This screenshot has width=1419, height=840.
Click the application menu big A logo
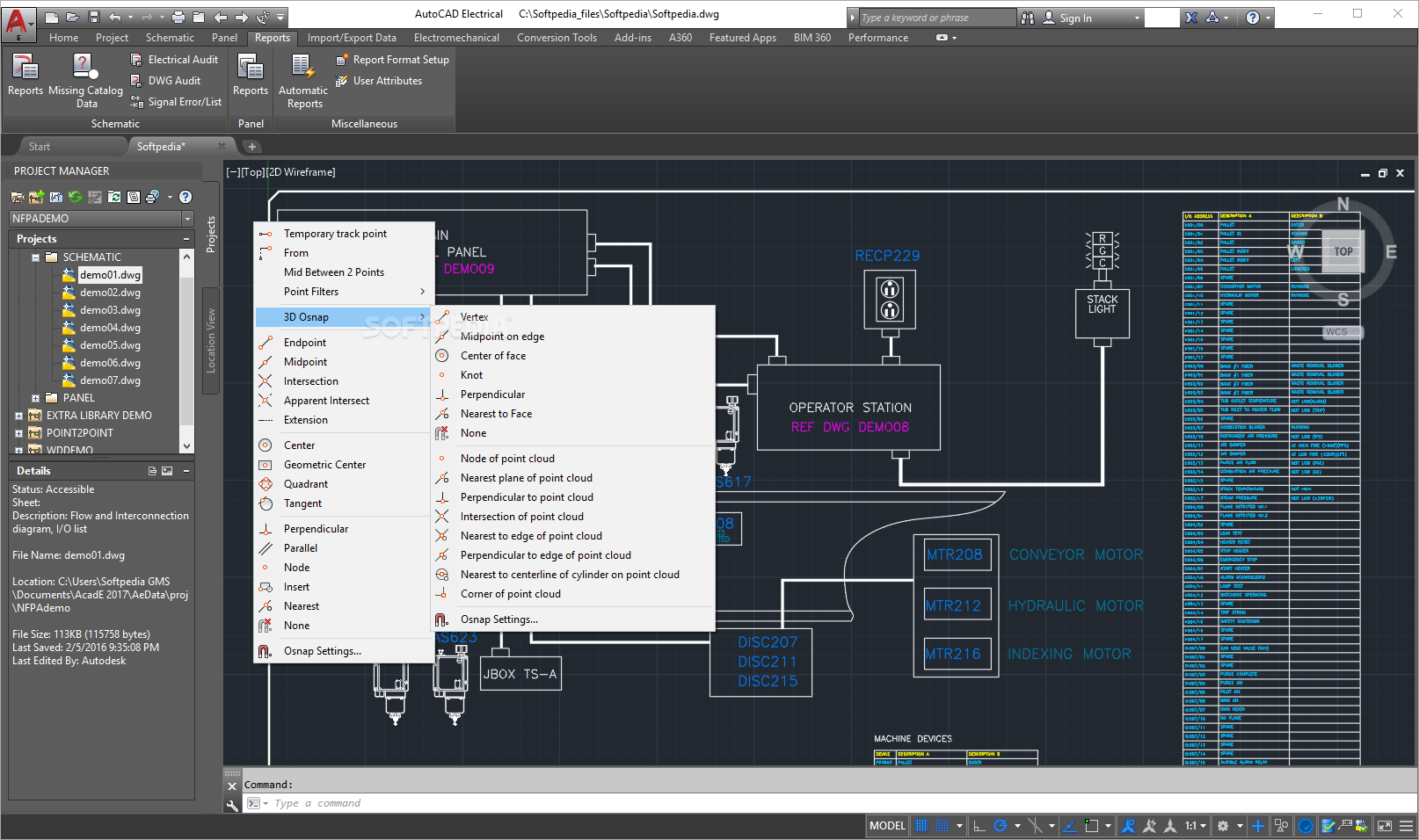tap(18, 23)
